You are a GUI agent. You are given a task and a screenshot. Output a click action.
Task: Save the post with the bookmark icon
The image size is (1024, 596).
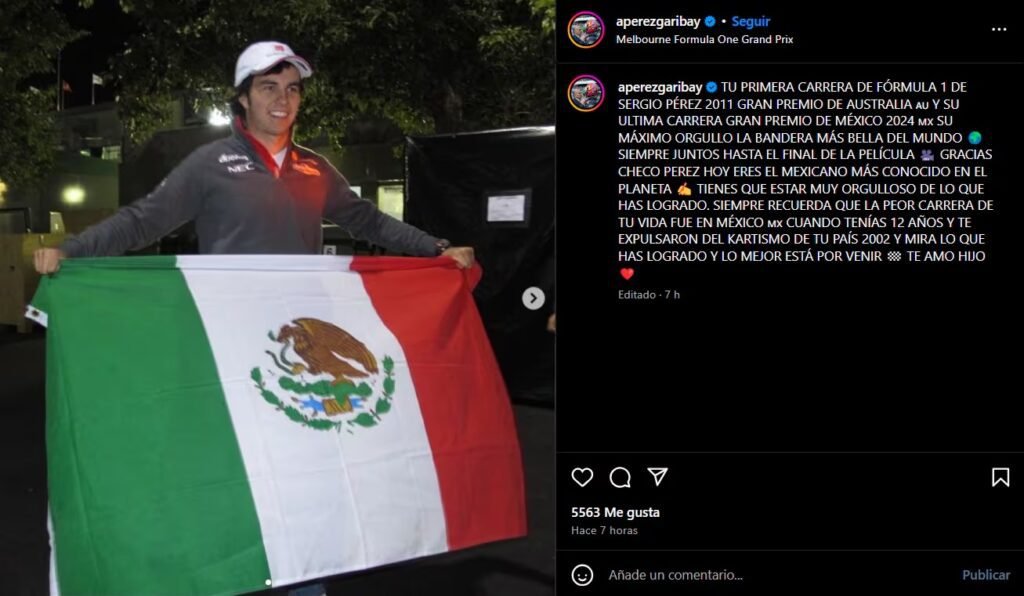click(1000, 477)
